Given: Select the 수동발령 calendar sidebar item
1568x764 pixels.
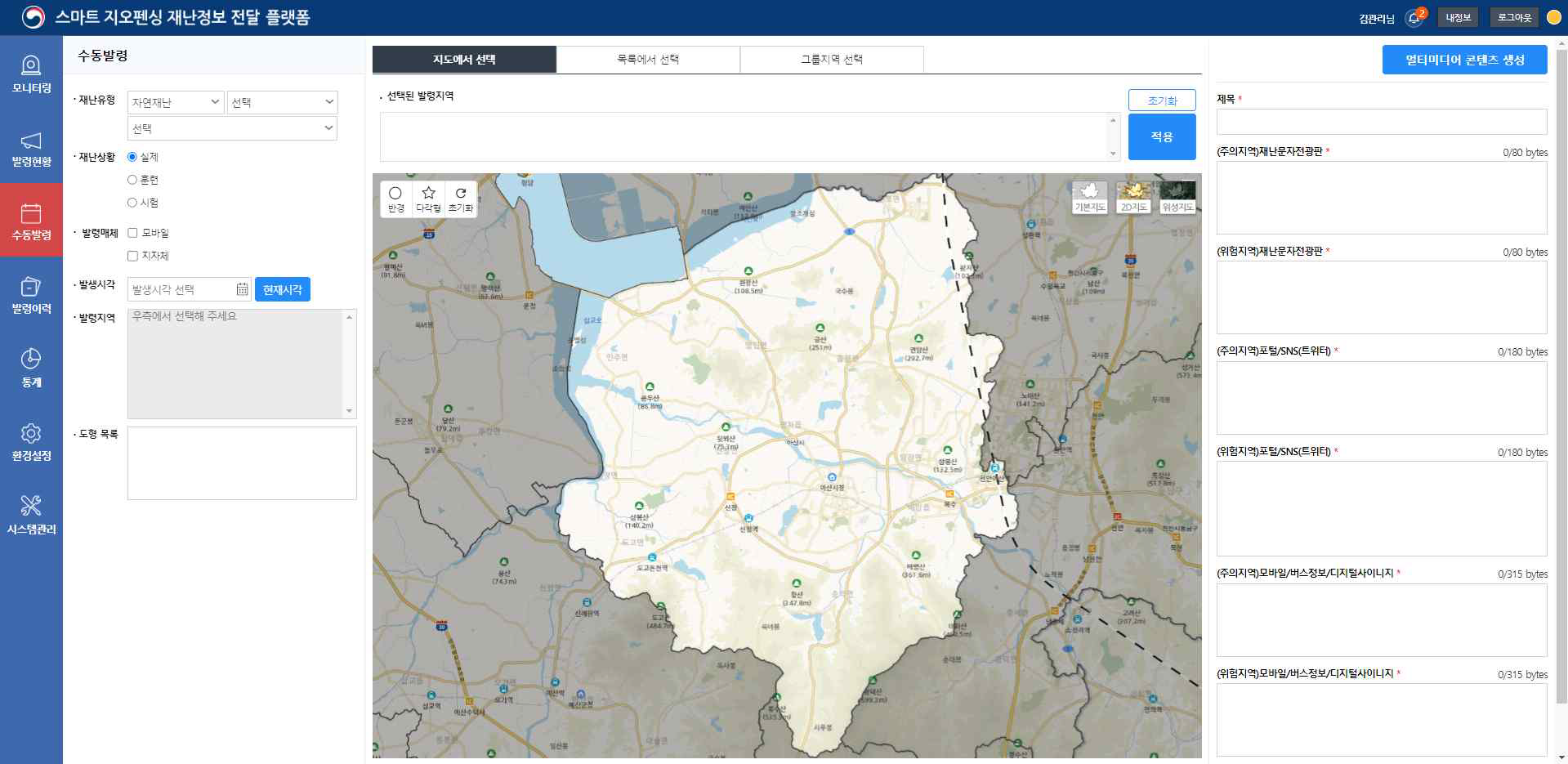Looking at the screenshot, I should pyautogui.click(x=31, y=221).
